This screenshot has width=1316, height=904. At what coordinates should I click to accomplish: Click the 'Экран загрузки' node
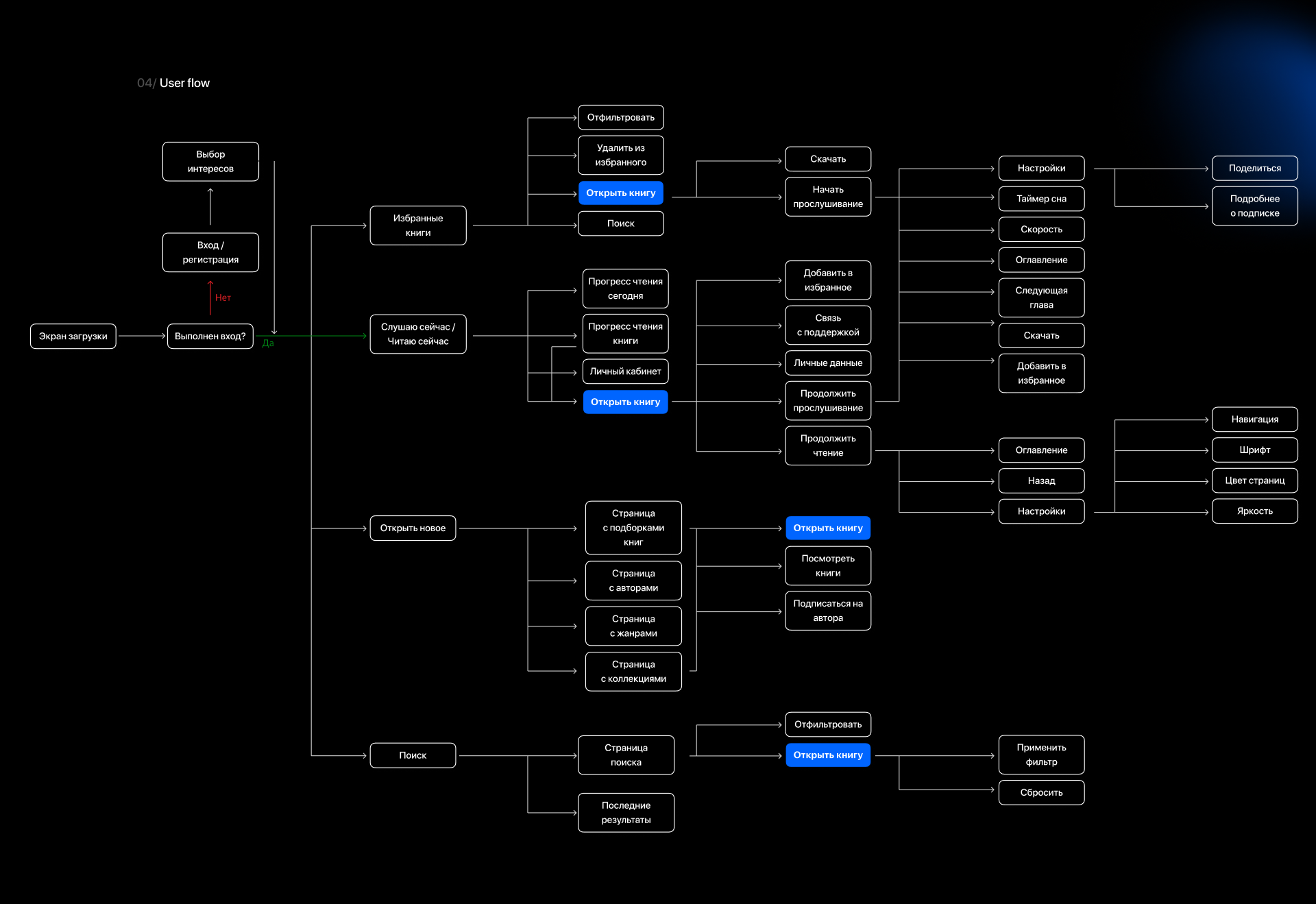73,337
